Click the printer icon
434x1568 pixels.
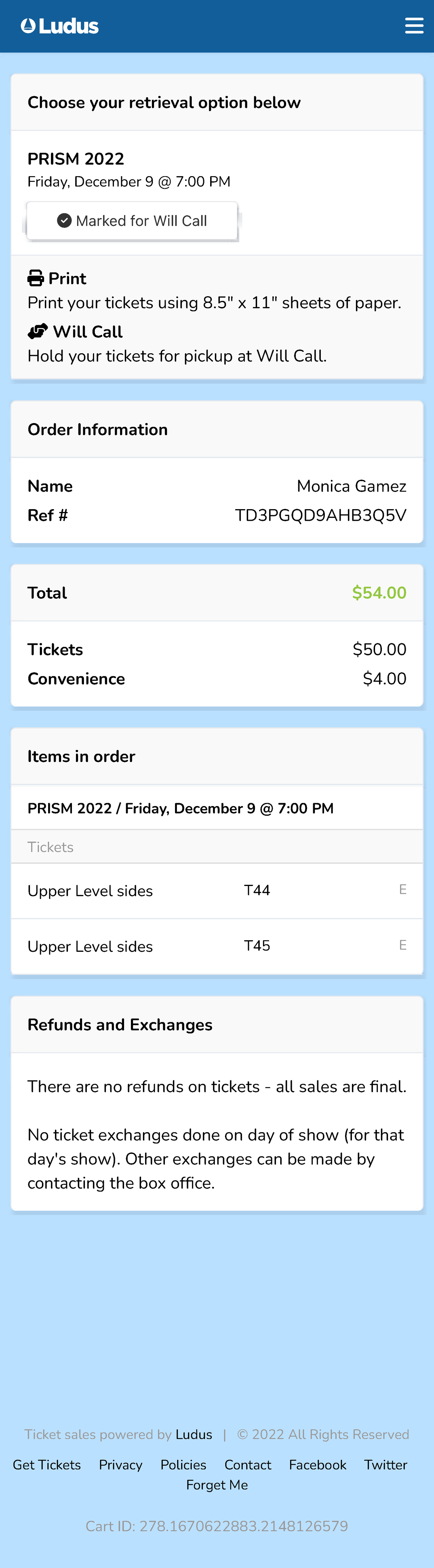36,278
